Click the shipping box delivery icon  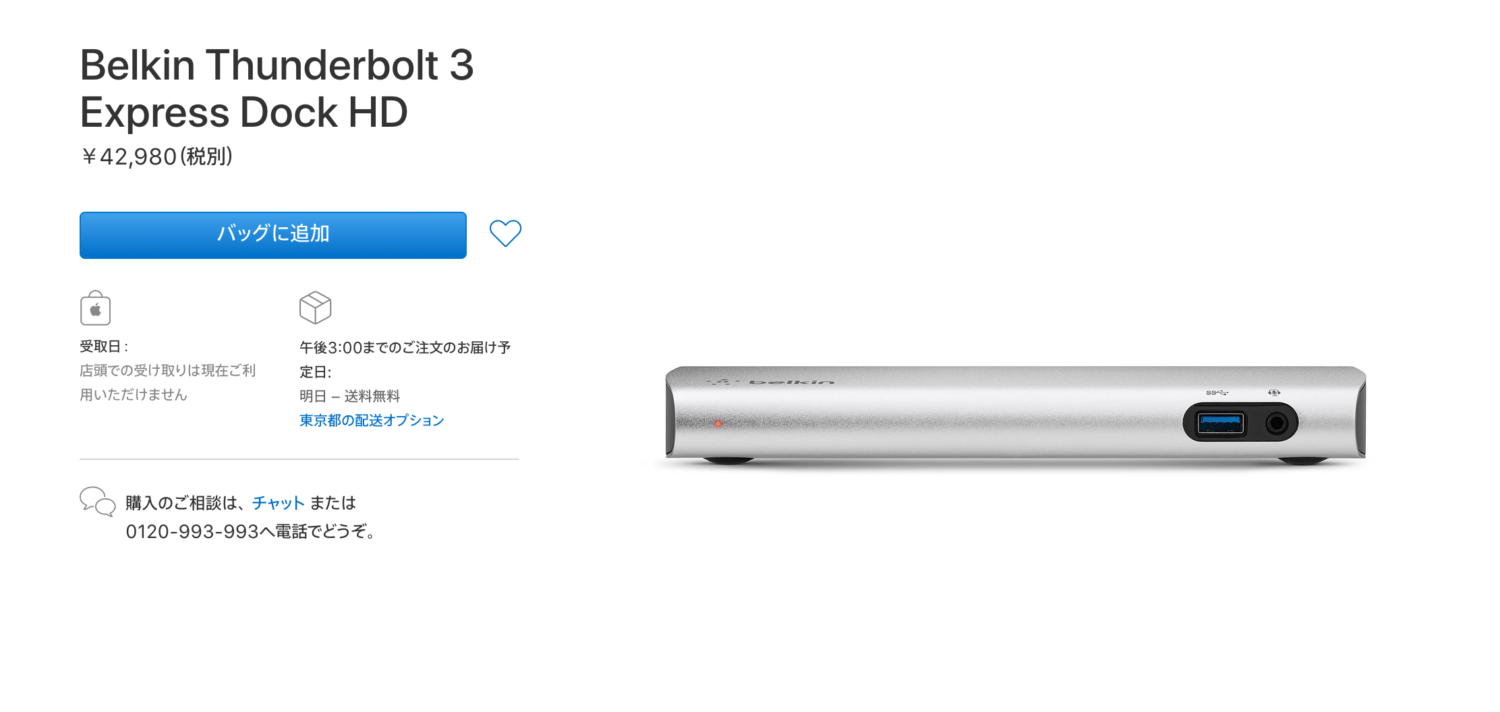pyautogui.click(x=315, y=307)
